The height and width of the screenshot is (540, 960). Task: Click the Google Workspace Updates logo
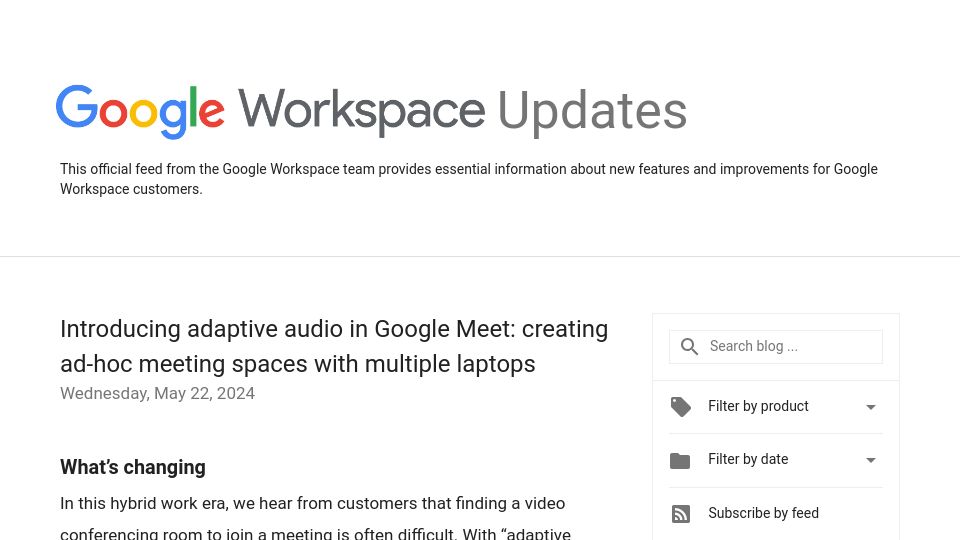pos(371,111)
